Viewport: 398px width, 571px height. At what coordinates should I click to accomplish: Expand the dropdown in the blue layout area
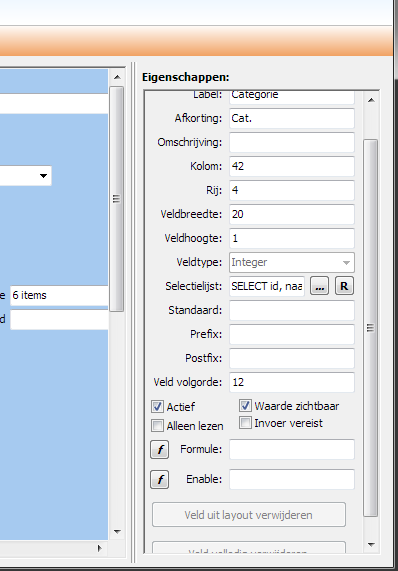pos(43,176)
